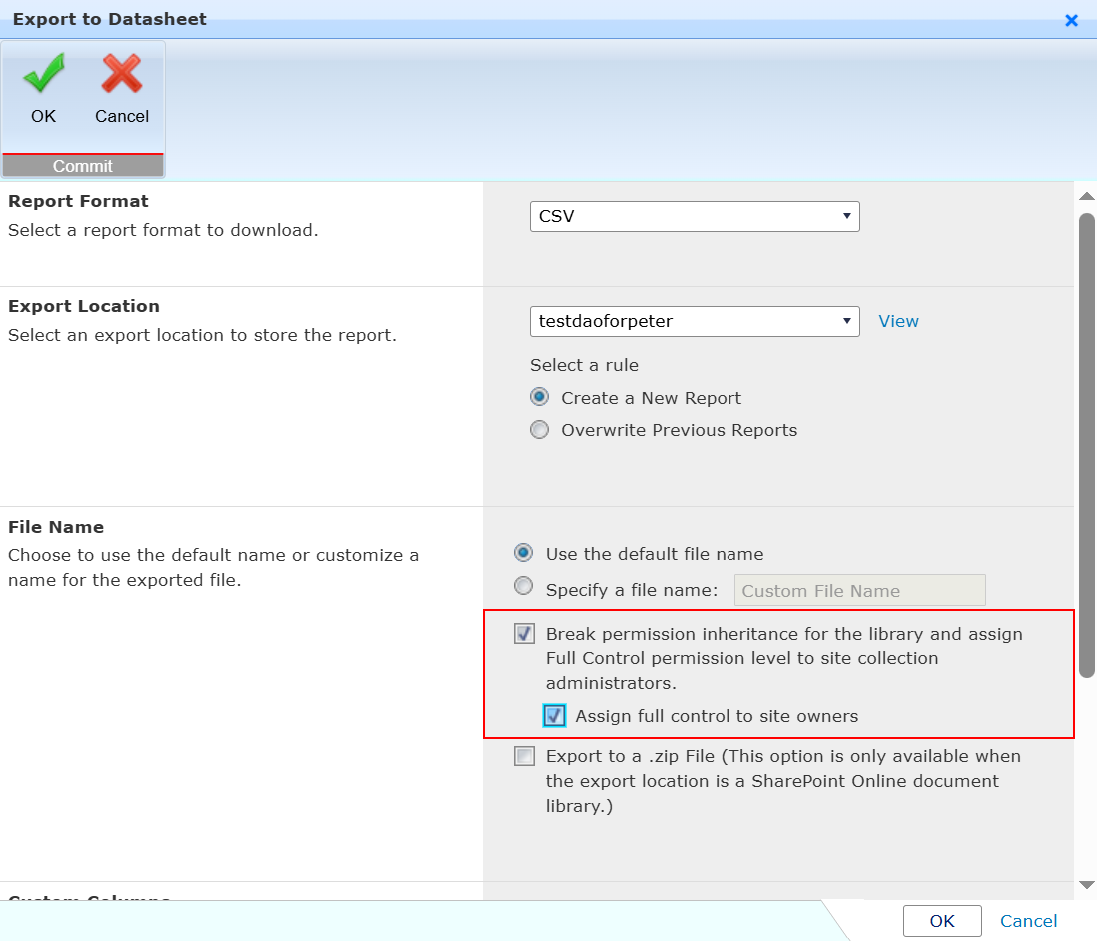Choose Specify a file name option

click(523, 586)
